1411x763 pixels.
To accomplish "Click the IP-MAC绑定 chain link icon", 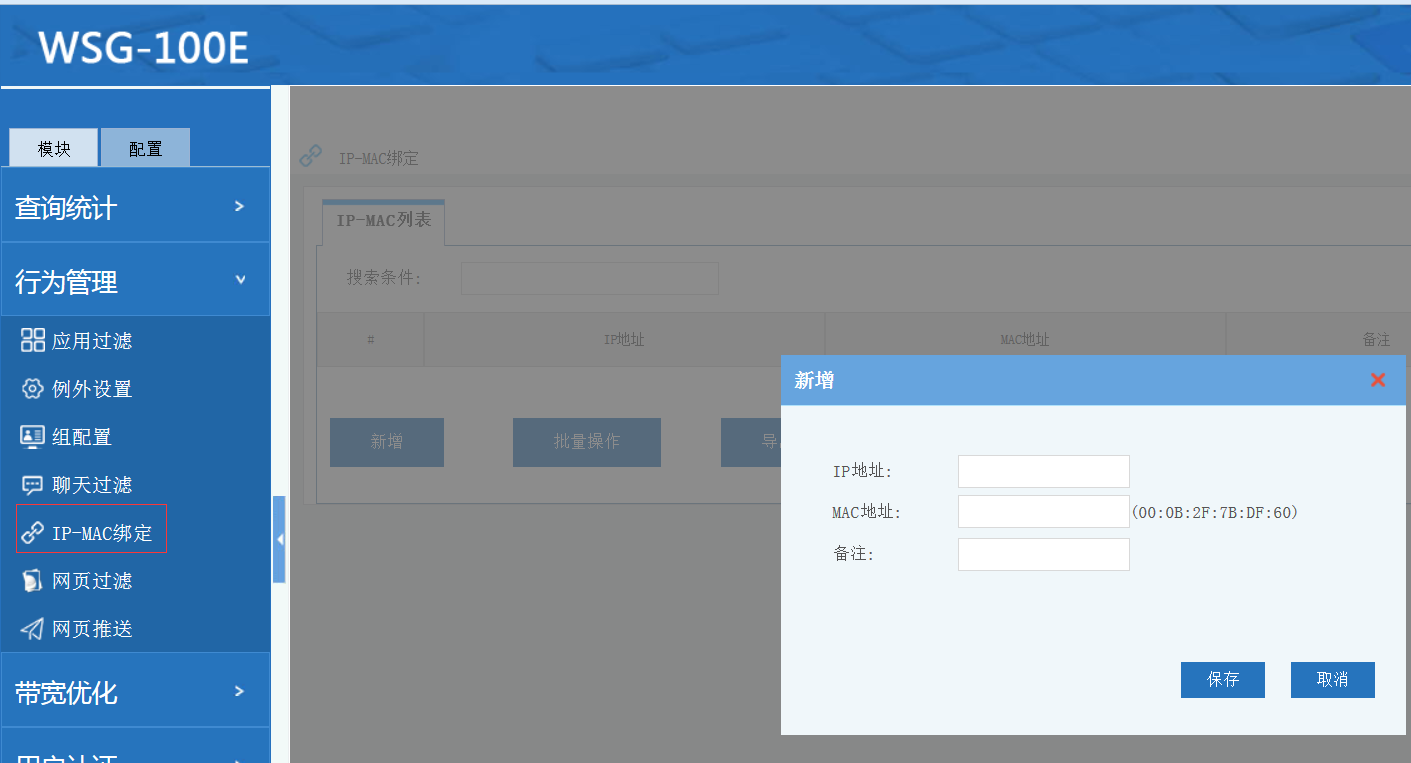I will pos(33,532).
